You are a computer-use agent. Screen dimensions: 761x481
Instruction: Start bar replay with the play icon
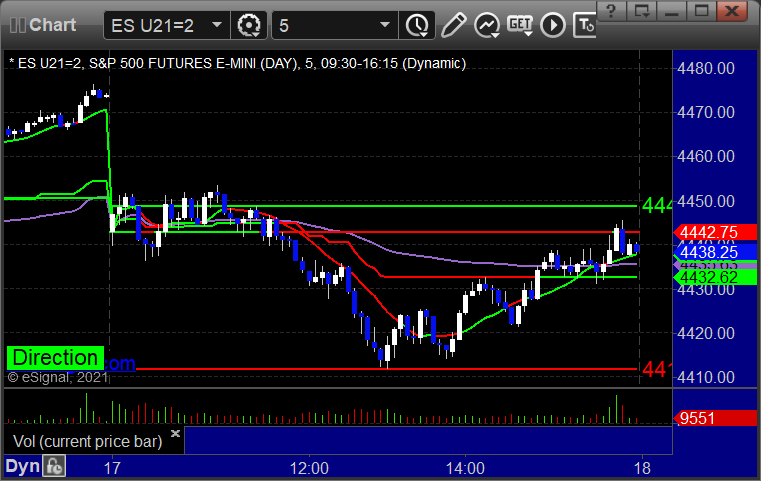click(553, 25)
